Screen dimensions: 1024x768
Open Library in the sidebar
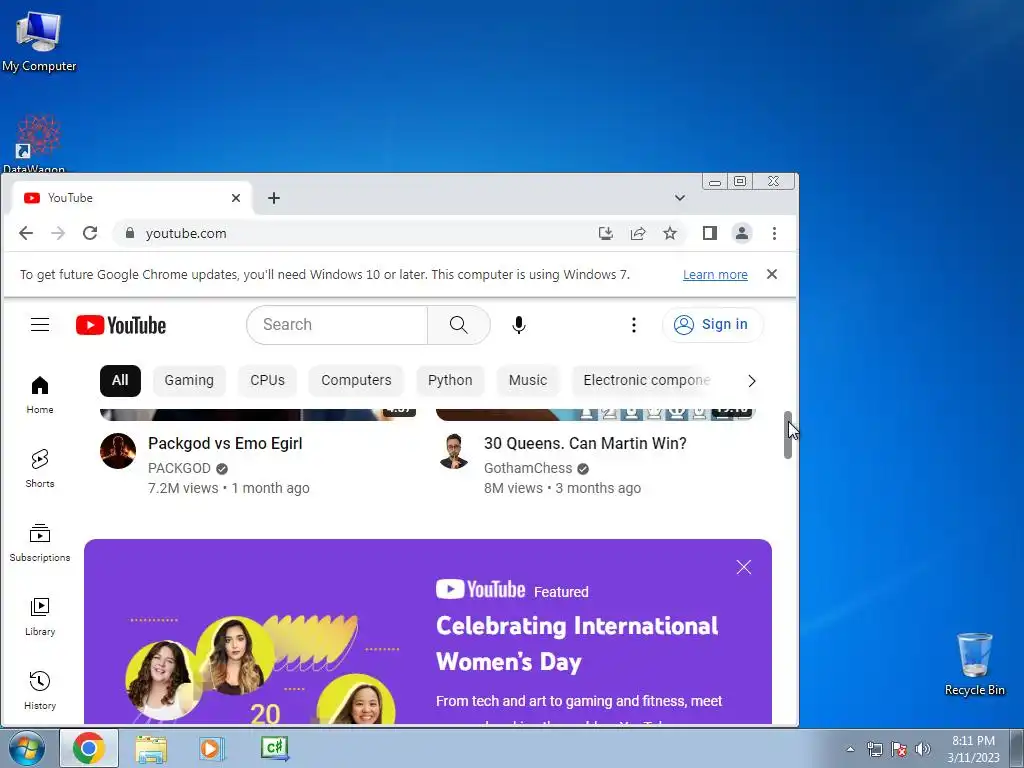[x=40, y=616]
